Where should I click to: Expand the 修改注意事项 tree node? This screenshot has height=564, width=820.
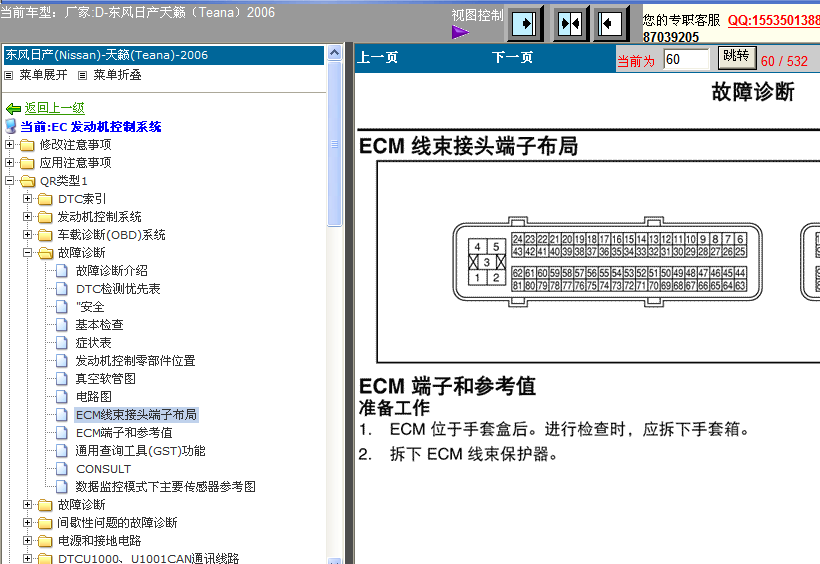pos(9,144)
